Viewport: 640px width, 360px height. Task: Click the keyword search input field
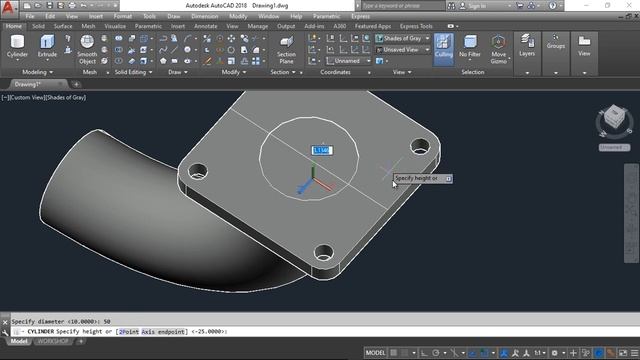pos(403,6)
